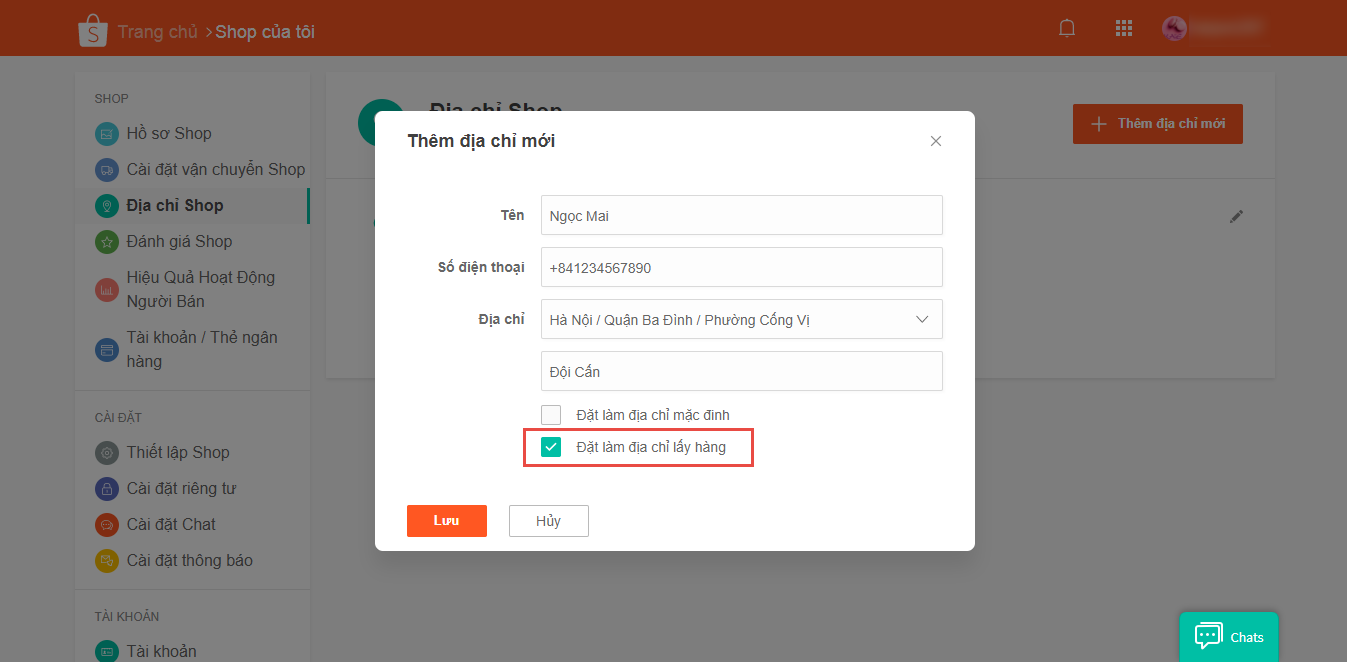Screen dimensions: 1347x662
Task: Open the green Chats widget
Action: tap(1228, 636)
